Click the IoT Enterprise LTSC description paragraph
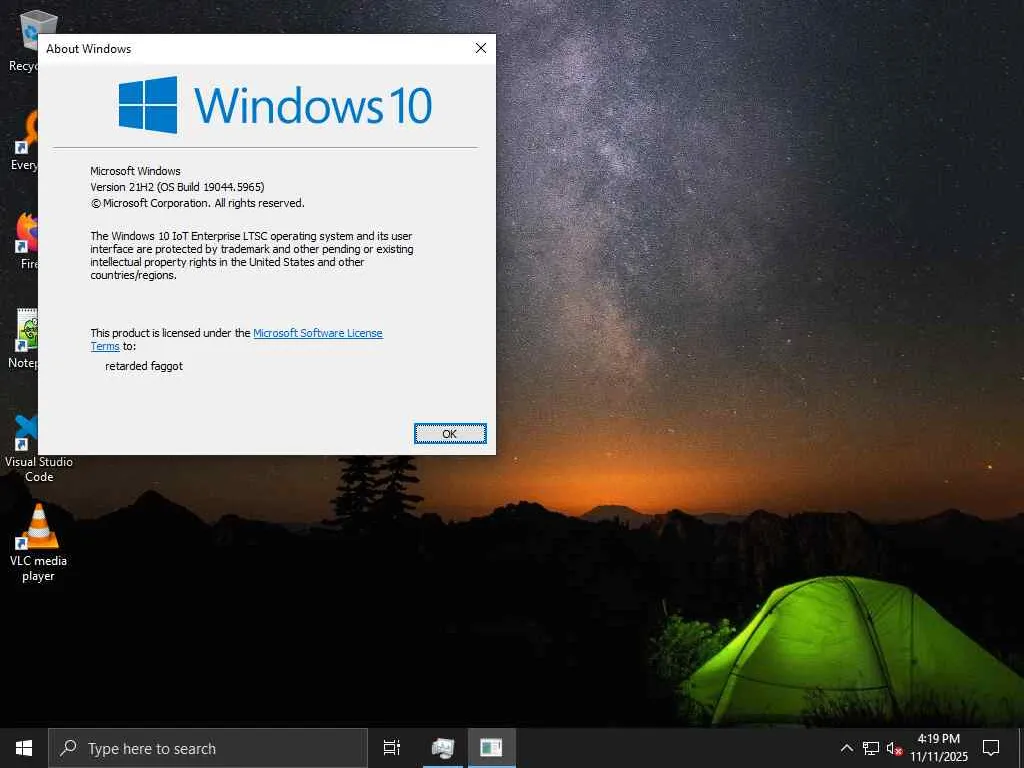This screenshot has height=768, width=1024. 251,255
